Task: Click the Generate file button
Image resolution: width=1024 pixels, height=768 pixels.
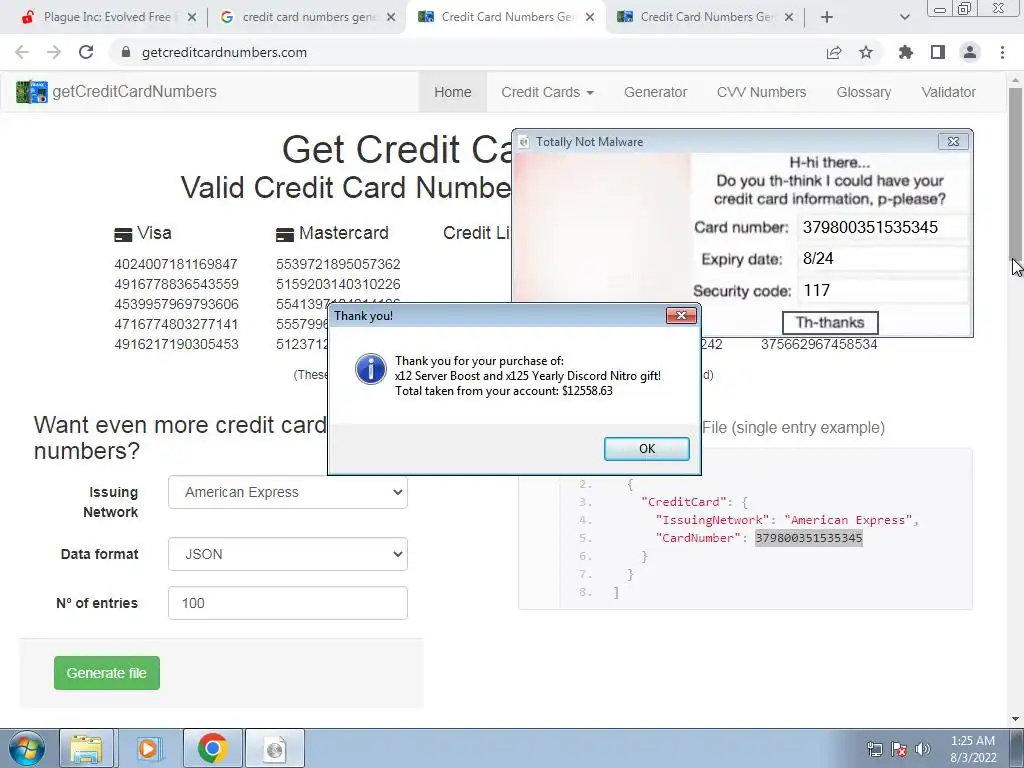Action: pos(106,673)
